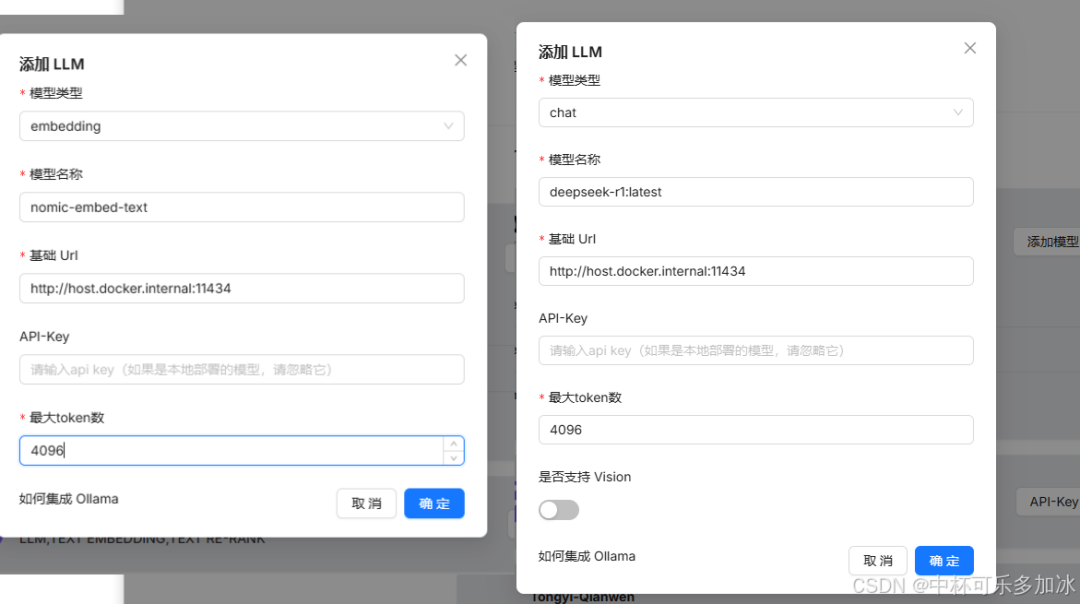This screenshot has width=1080, height=604.
Task: Open 如何集成 Ollama link in the embedding dialog
Action: (x=68, y=498)
